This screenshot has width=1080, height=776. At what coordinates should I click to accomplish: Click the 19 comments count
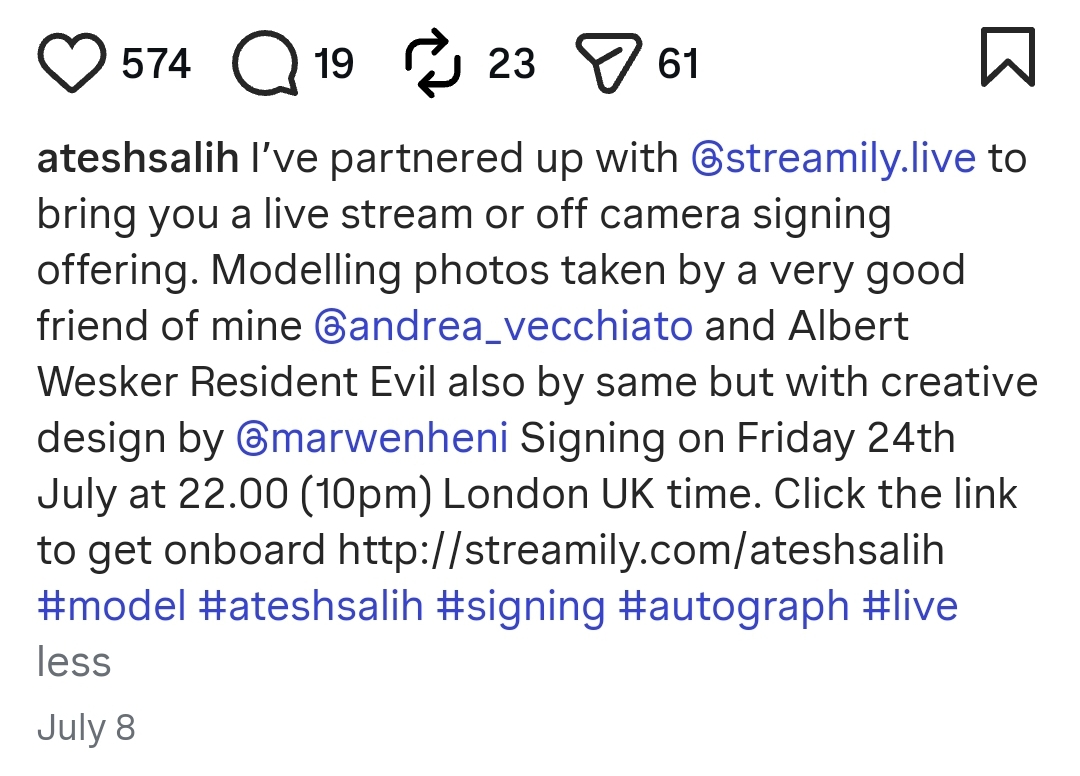[334, 64]
